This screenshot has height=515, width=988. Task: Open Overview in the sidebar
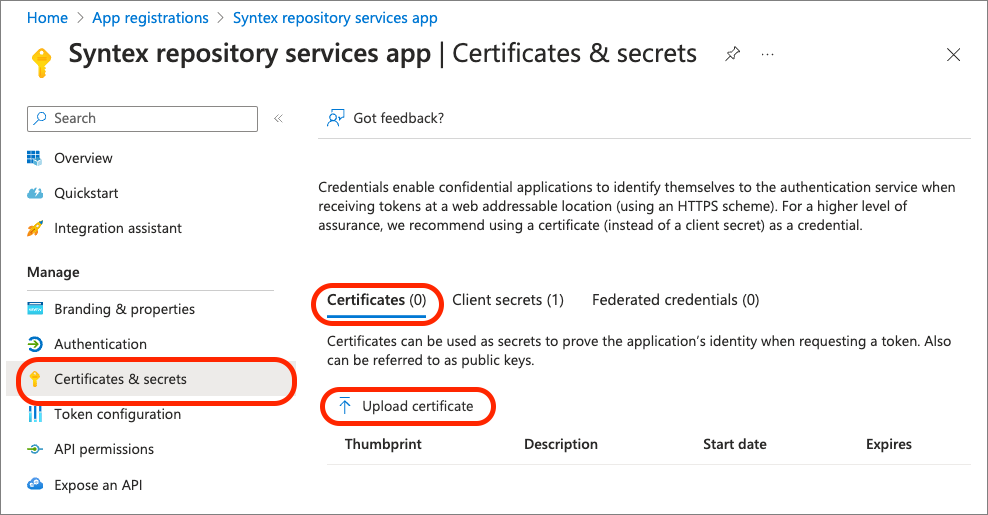click(x=83, y=158)
